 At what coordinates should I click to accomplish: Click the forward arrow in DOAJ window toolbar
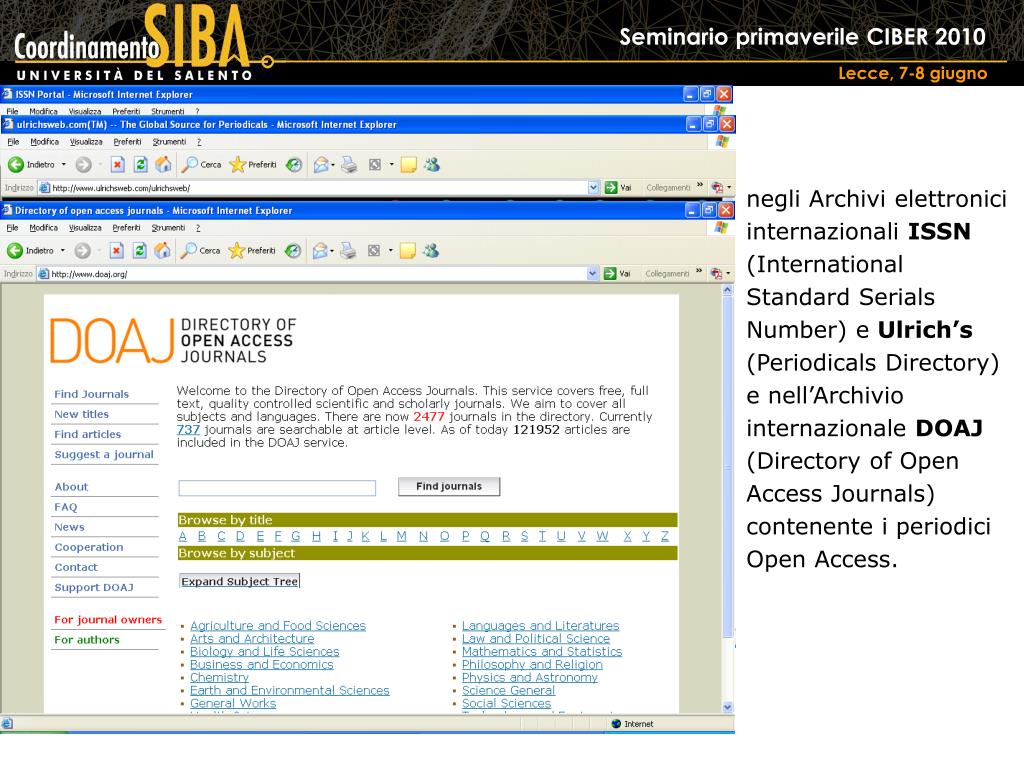pos(82,250)
